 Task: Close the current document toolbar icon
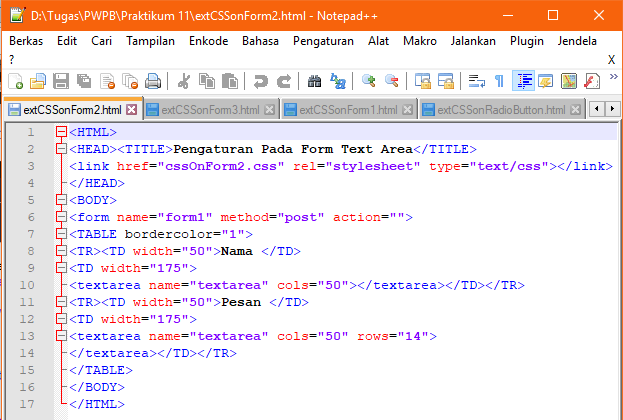(x=107, y=81)
